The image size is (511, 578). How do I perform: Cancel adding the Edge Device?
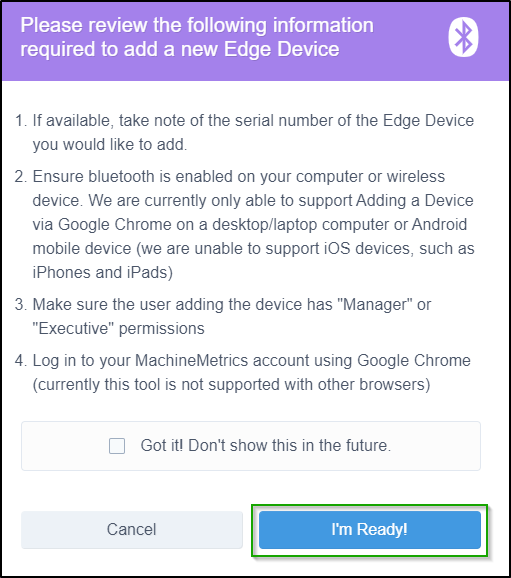point(132,529)
